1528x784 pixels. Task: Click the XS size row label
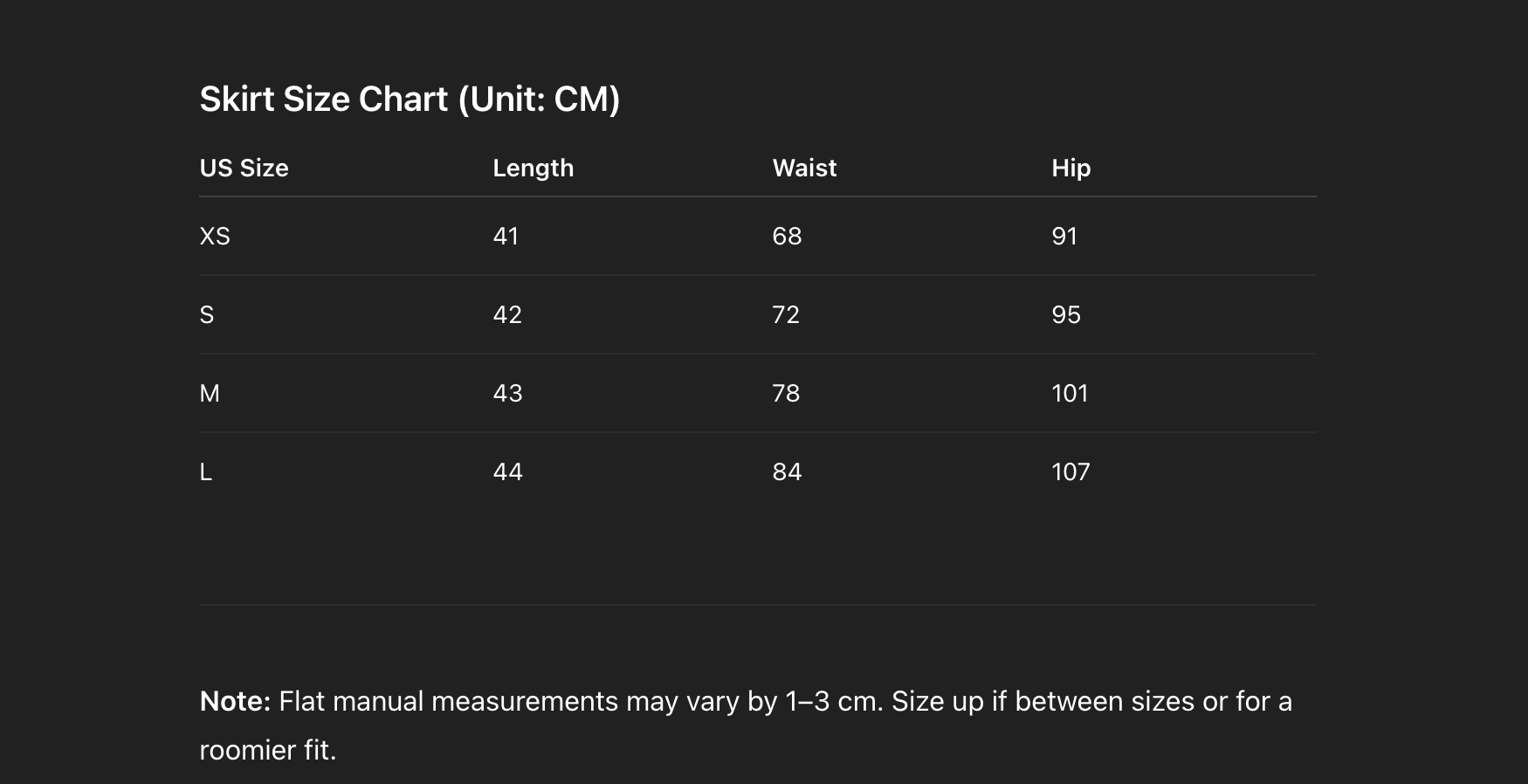point(215,236)
